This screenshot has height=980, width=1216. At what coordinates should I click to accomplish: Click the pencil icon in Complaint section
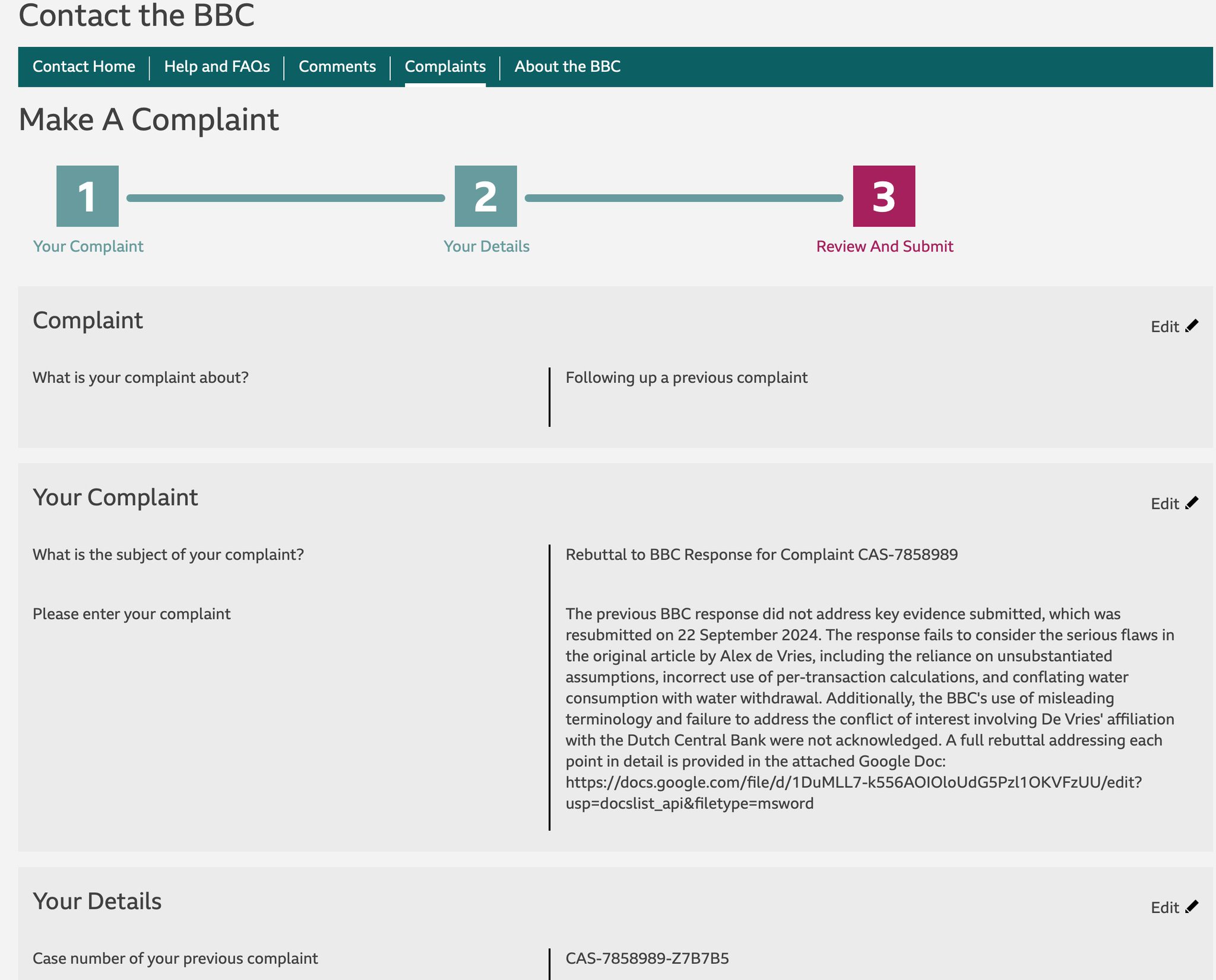point(1192,326)
